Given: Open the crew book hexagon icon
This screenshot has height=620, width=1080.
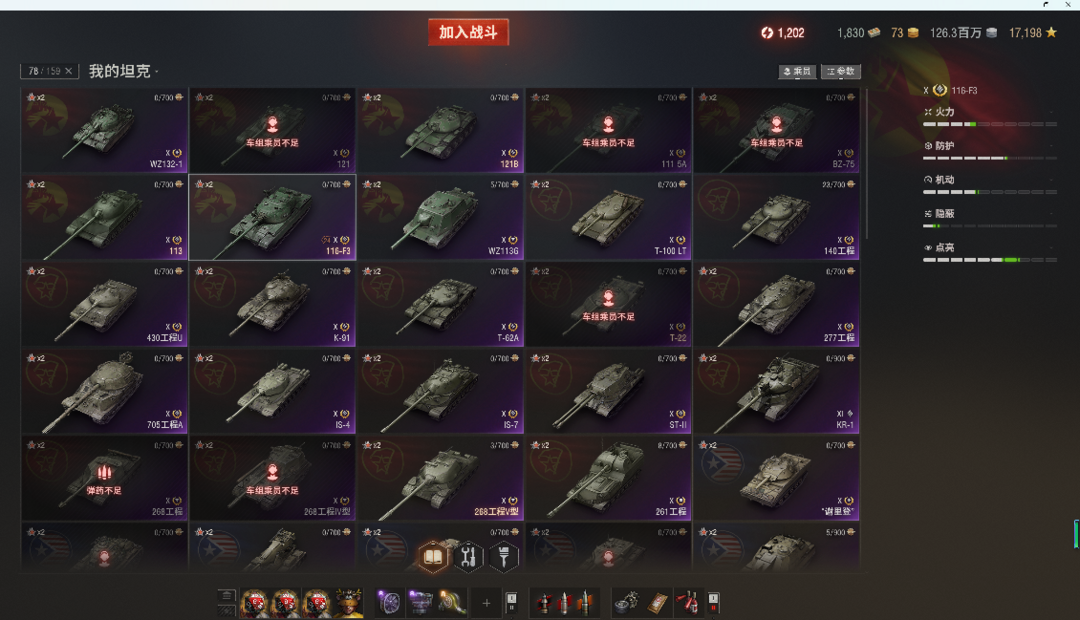Looking at the screenshot, I should click(433, 557).
